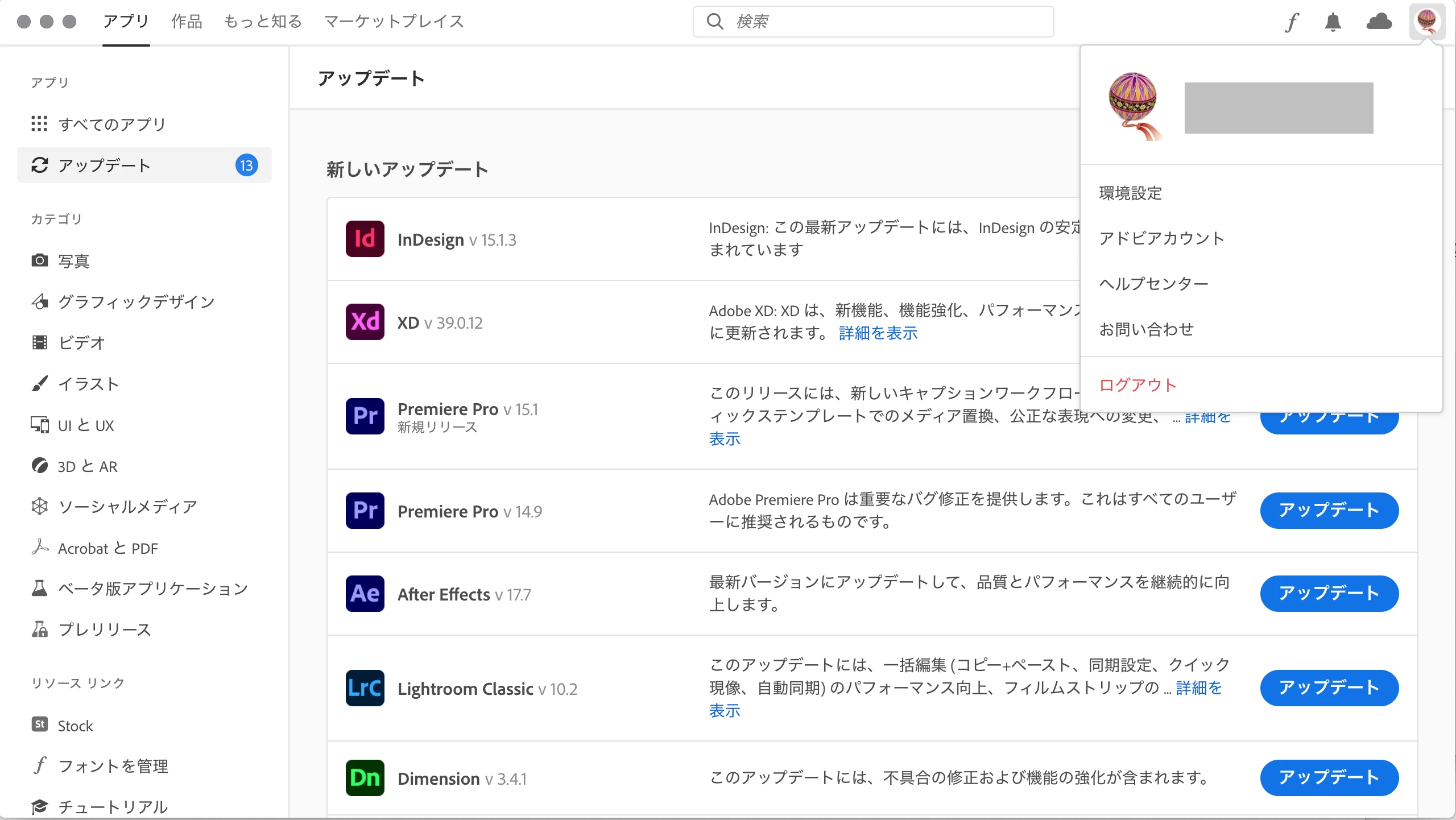Open 詳細を表示 link for XD
Screen dimensions: 1456x820
pos(878,333)
